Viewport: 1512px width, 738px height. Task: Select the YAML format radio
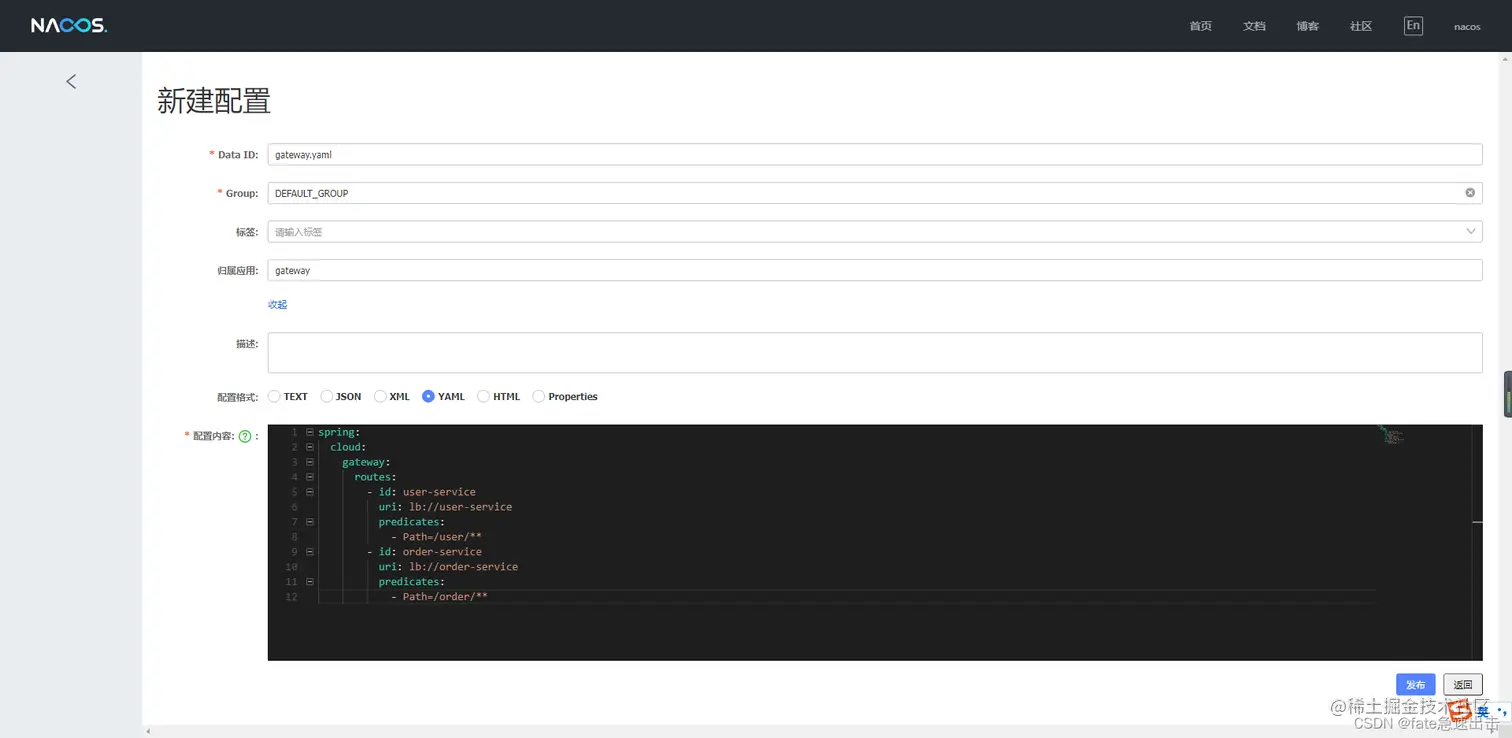click(428, 397)
